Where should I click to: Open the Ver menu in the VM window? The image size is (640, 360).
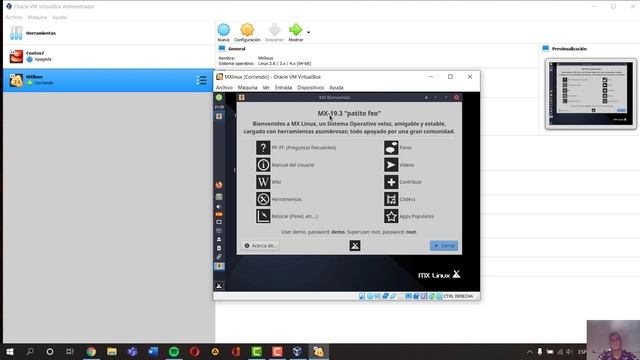pyautogui.click(x=266, y=87)
